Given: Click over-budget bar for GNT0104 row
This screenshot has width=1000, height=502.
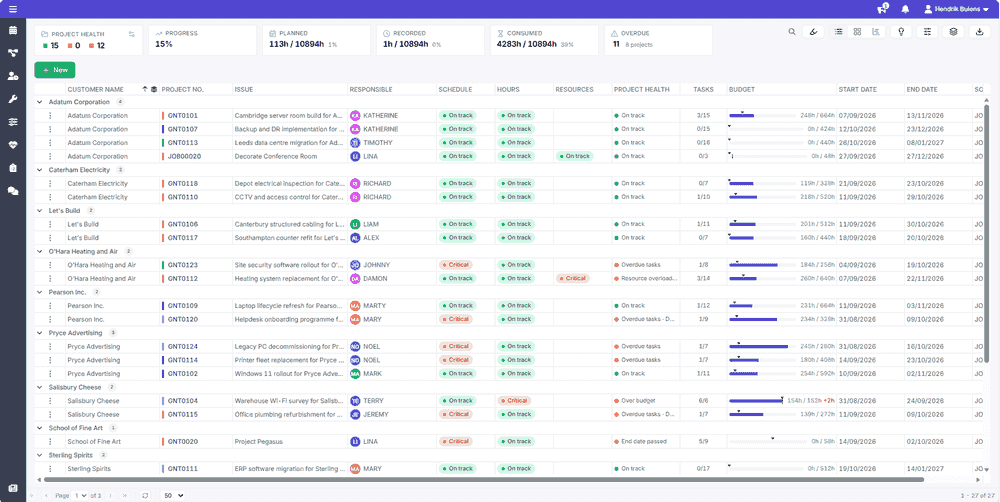Looking at the screenshot, I should (756, 401).
